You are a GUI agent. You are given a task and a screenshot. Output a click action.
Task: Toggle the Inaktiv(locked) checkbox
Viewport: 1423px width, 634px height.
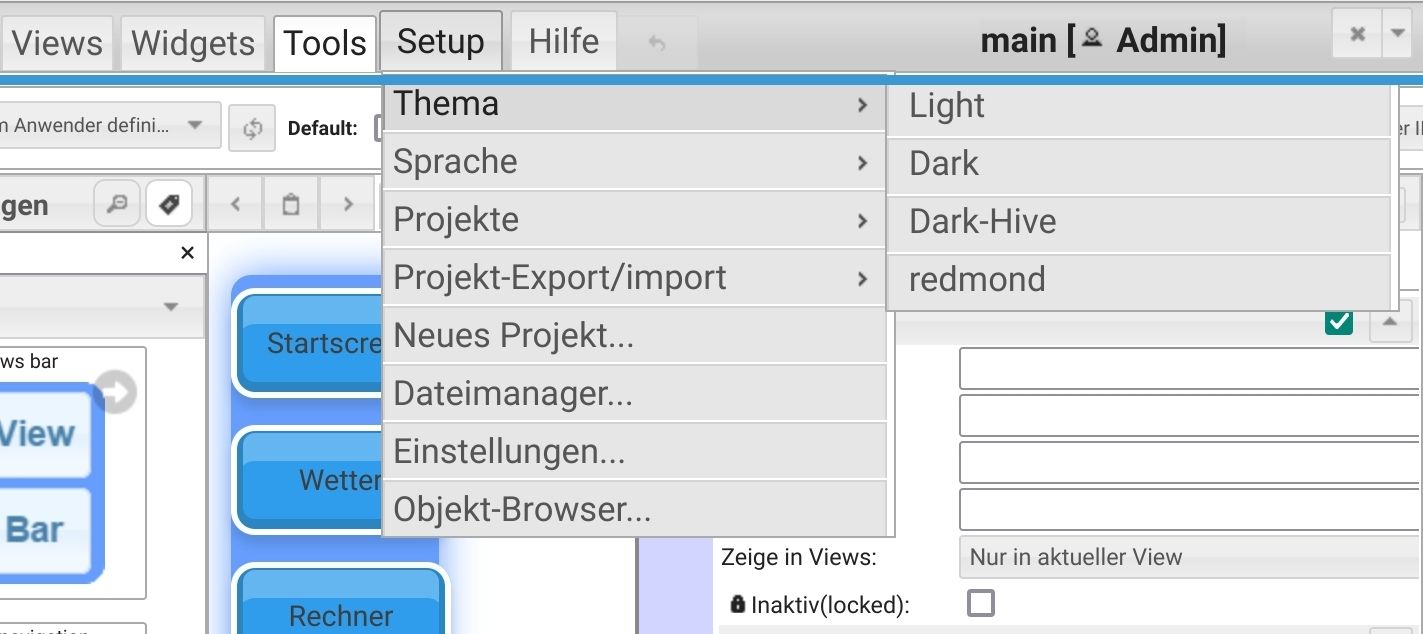[x=981, y=603]
